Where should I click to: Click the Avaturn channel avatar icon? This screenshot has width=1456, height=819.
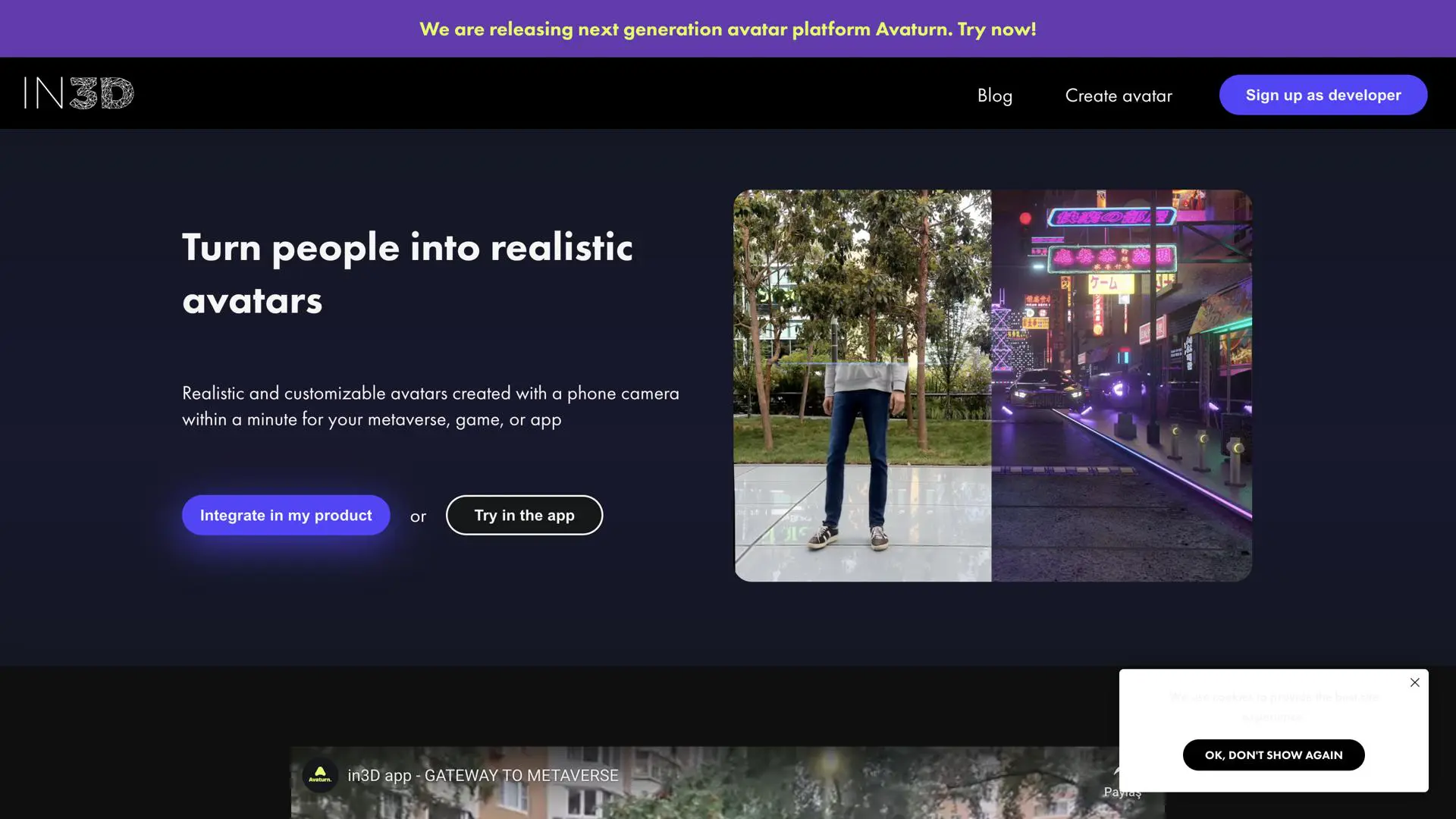[320, 775]
